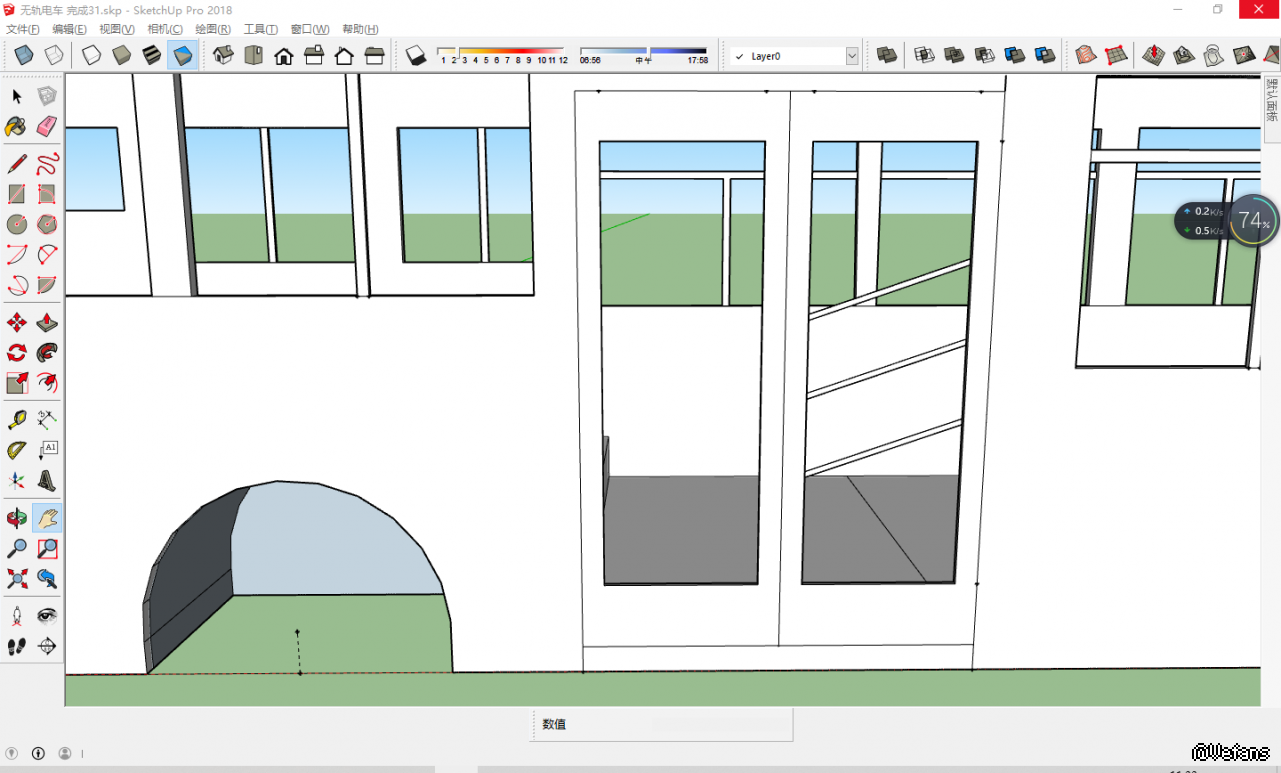Pick the Protractor tool

[17, 450]
